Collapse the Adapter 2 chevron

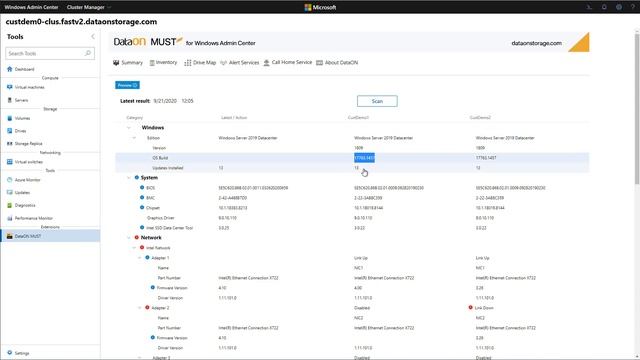point(140,308)
